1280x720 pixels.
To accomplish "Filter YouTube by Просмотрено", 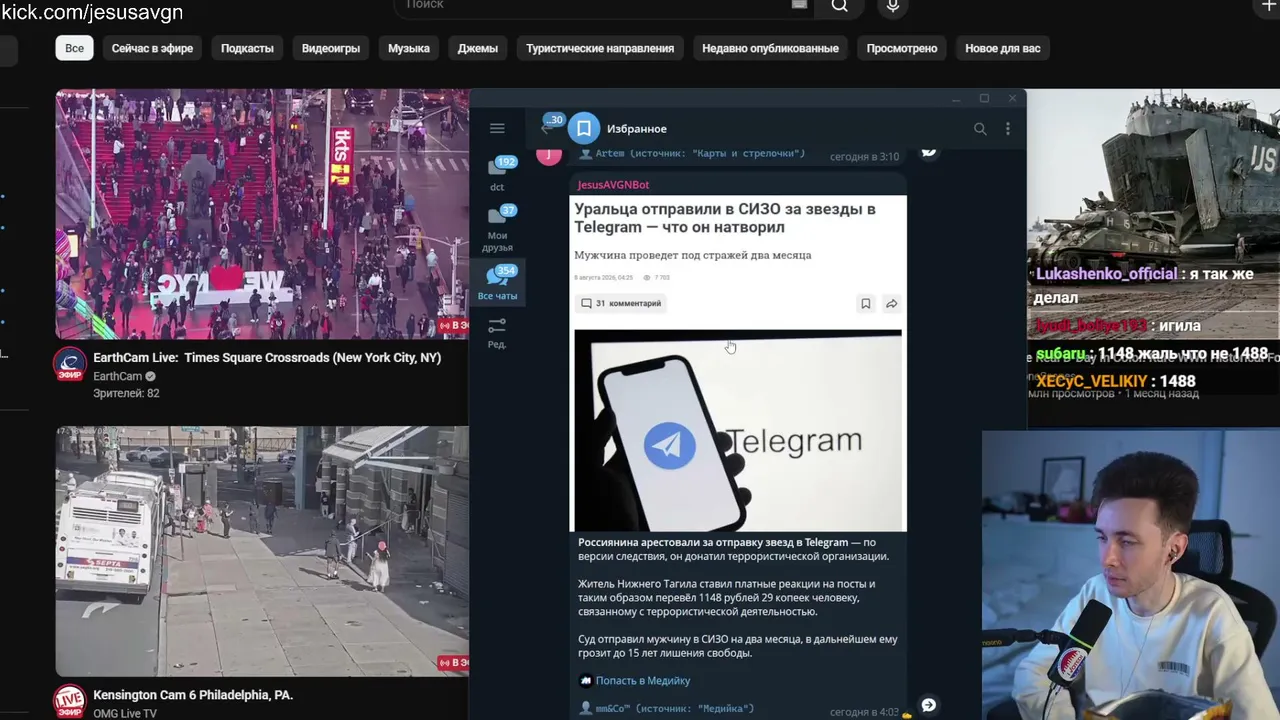I will tap(902, 48).
